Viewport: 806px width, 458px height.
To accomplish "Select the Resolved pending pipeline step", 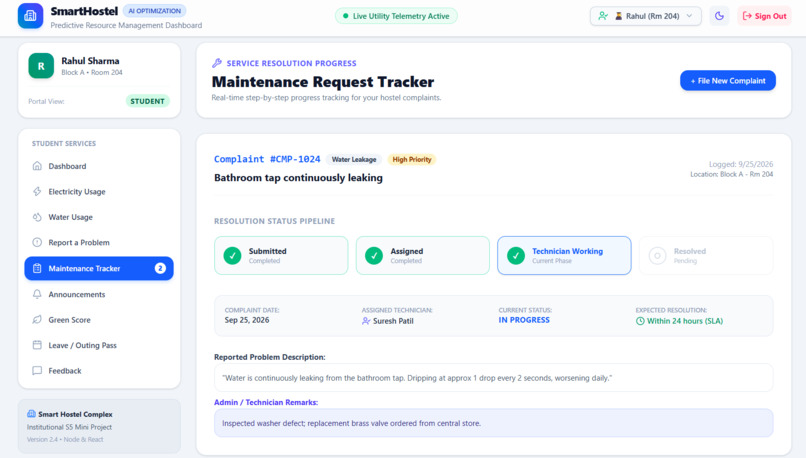I will [x=706, y=255].
